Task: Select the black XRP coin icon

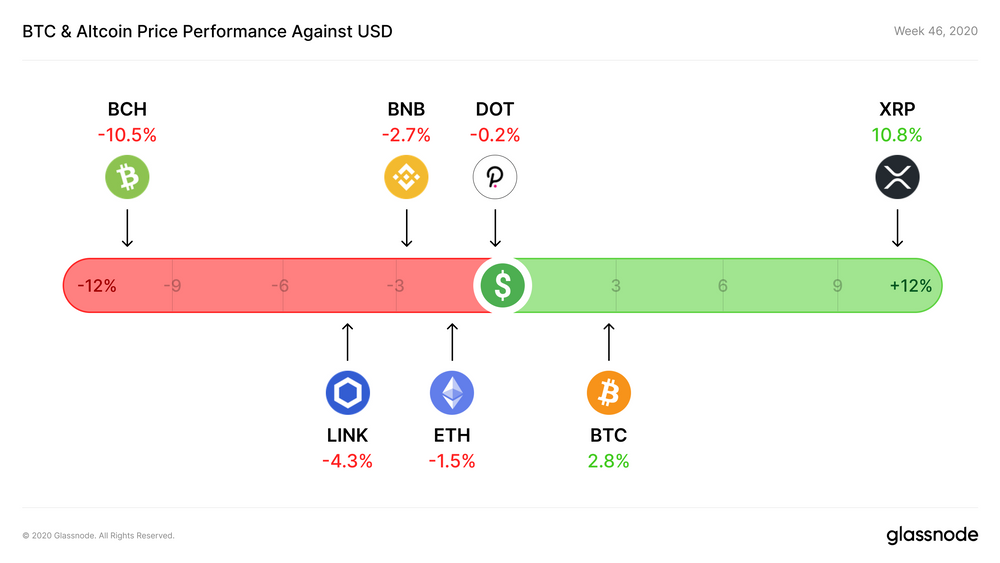Action: (x=897, y=177)
